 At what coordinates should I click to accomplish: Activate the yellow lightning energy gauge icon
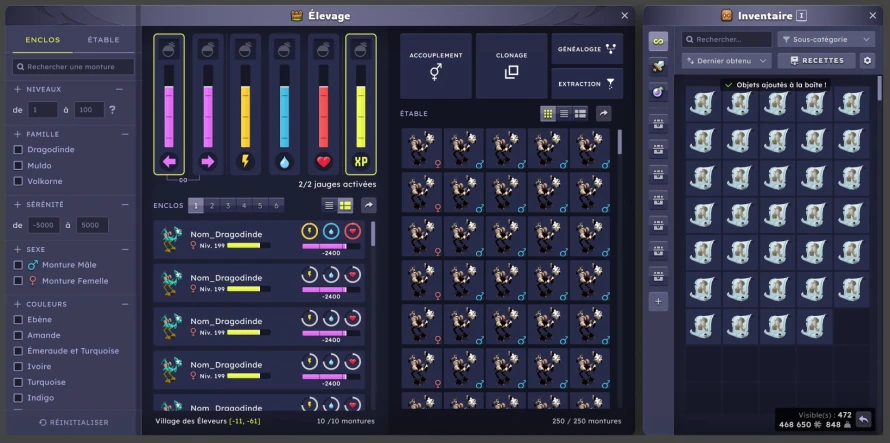pyautogui.click(x=245, y=162)
